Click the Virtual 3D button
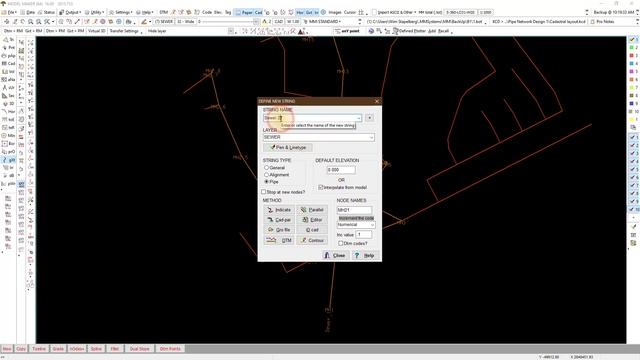Image resolution: width=640 pixels, height=360 pixels. point(97,31)
